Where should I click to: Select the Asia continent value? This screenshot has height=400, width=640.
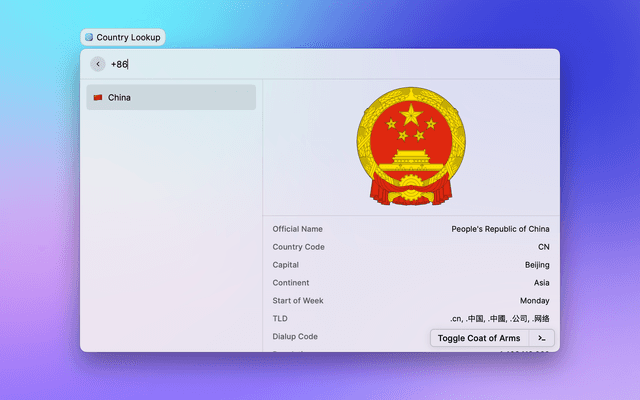point(541,283)
